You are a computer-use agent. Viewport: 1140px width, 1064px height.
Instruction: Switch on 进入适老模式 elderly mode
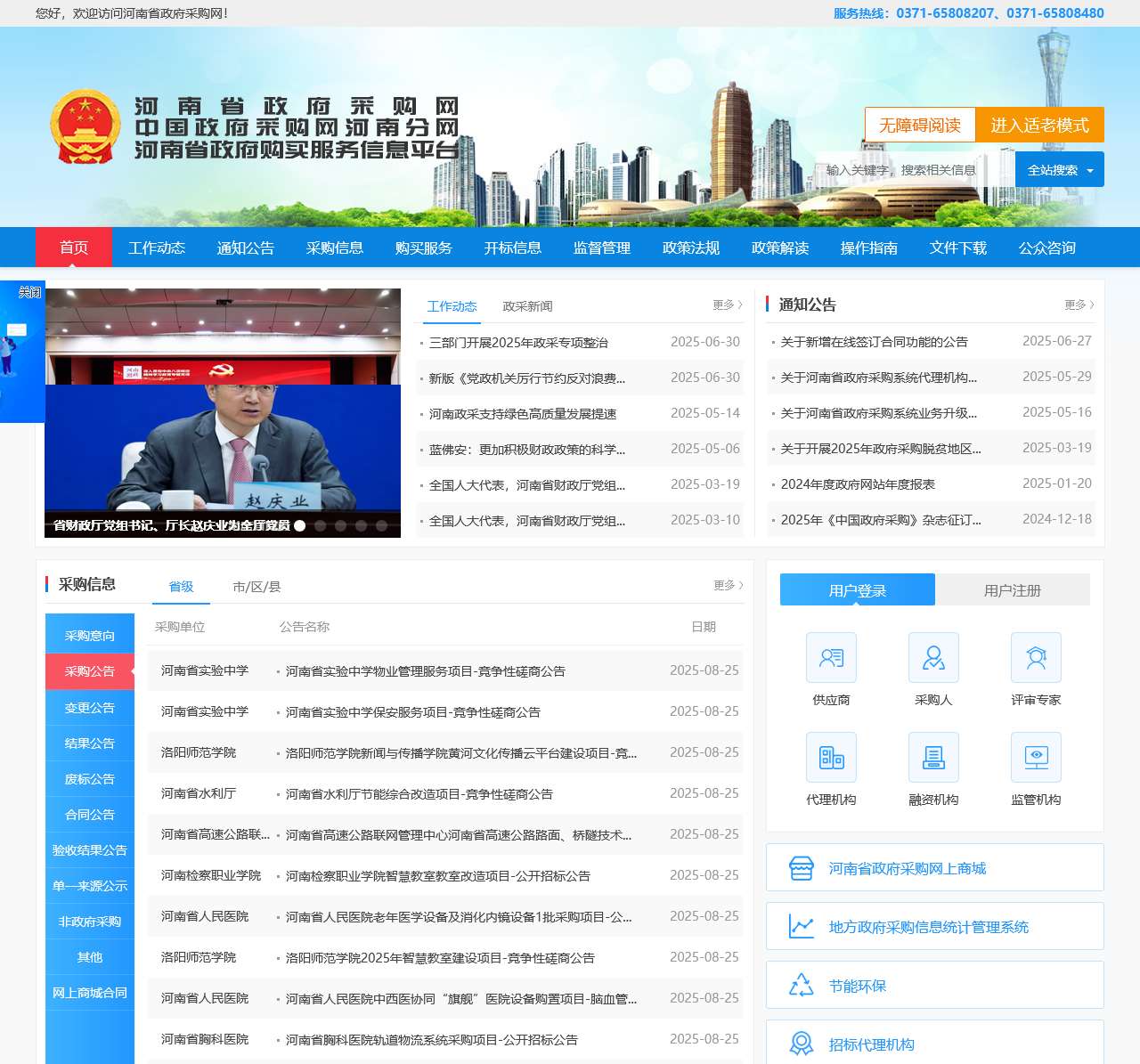[1038, 125]
